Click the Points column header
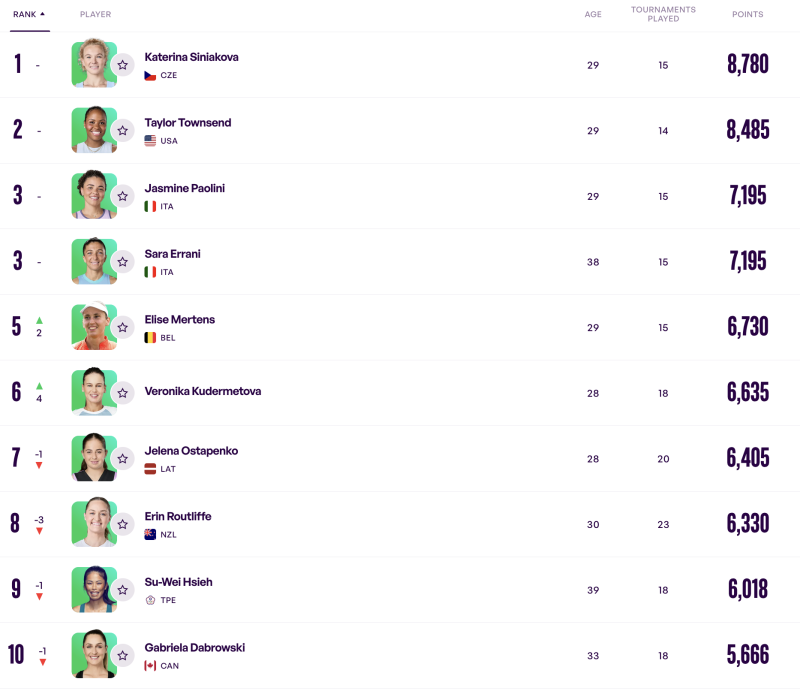The image size is (800, 694). pyautogui.click(x=747, y=15)
